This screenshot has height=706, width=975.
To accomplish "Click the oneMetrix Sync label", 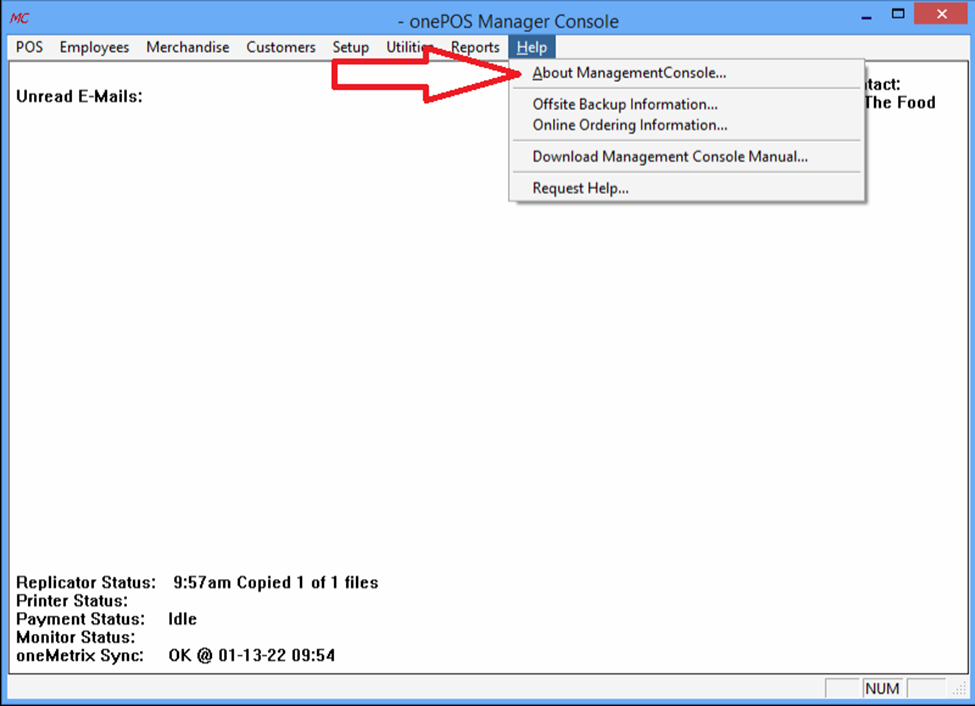I will 80,656.
